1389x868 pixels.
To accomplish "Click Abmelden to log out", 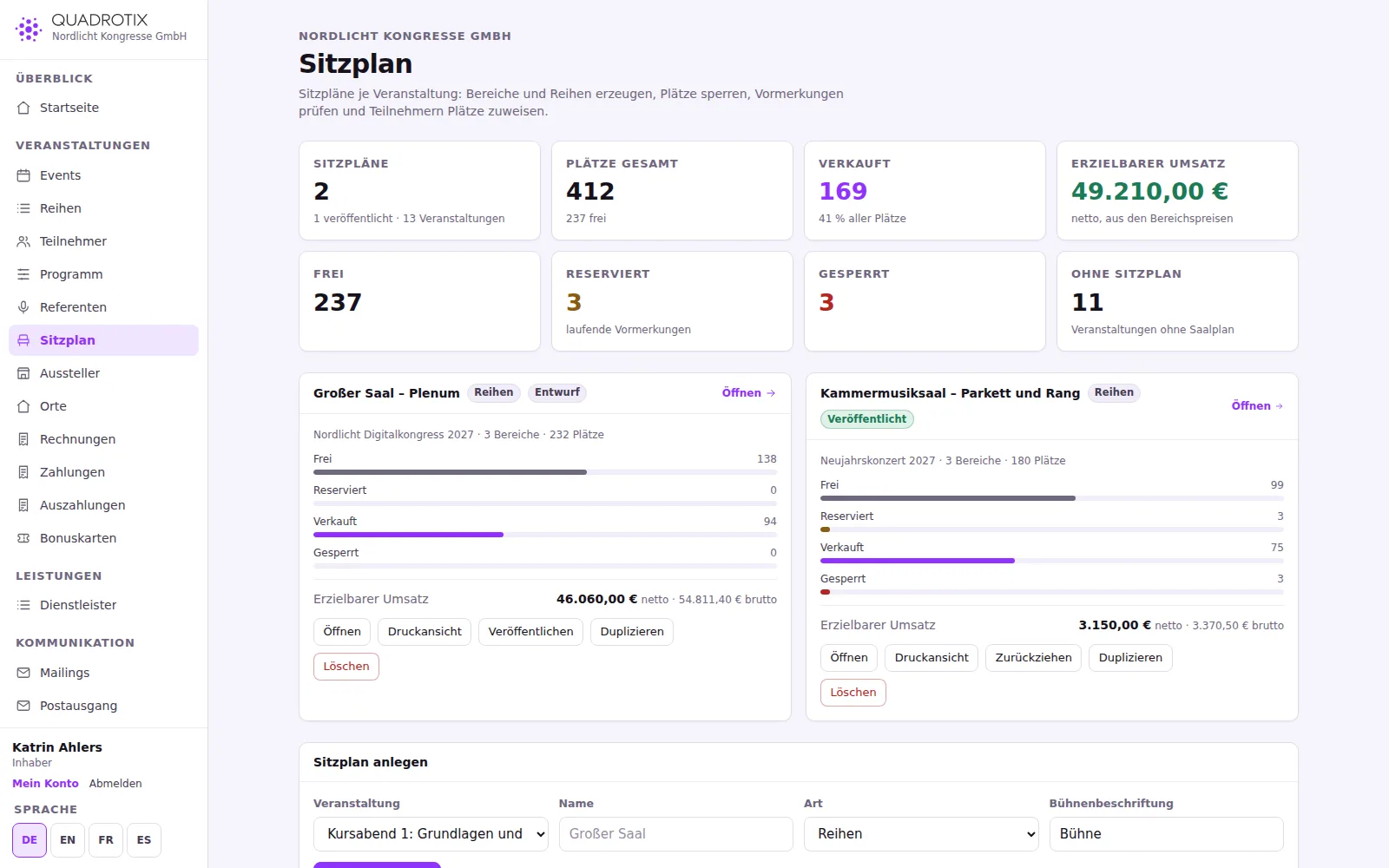I will (115, 784).
